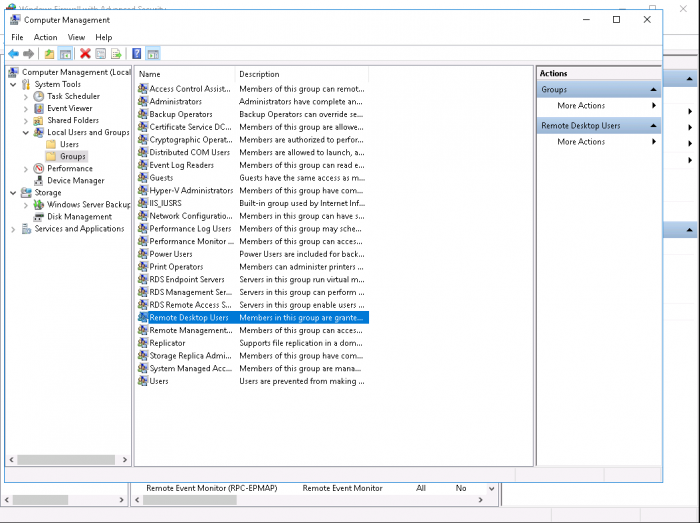Select the Users folder in tree
The image size is (700, 523).
[69, 144]
